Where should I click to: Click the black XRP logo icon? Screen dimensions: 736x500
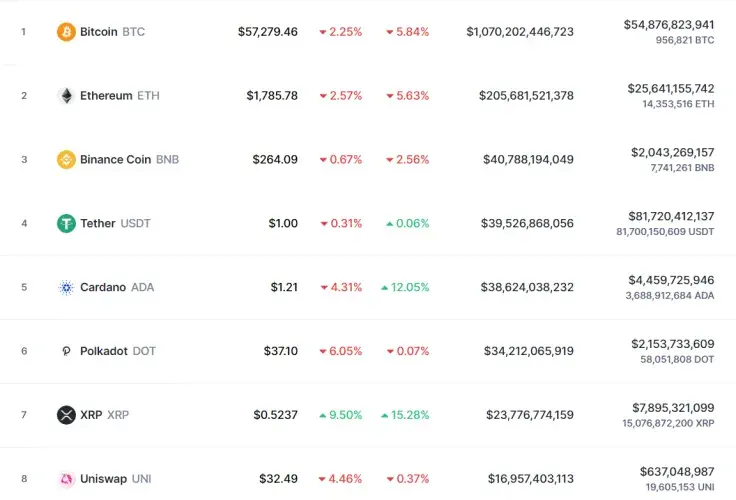click(66, 415)
